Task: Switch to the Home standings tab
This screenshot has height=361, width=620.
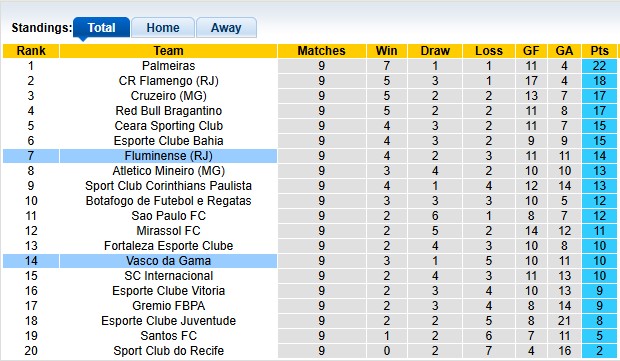Action: pos(163,28)
